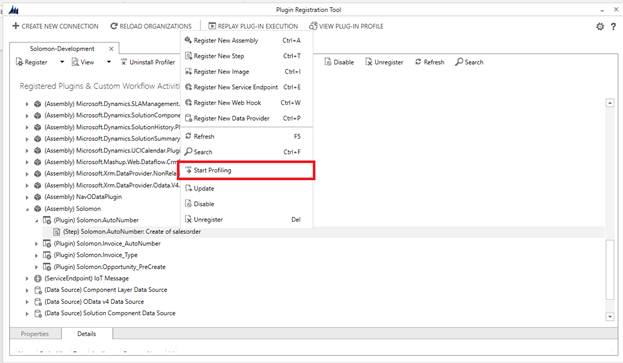Click the Step Solomon.AutoNumber icon

[57, 232]
